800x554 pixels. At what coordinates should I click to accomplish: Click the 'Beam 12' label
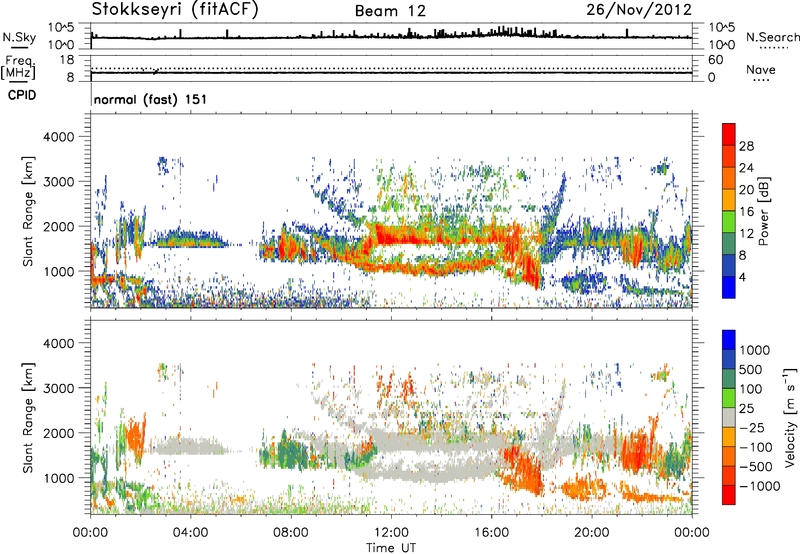pyautogui.click(x=390, y=11)
